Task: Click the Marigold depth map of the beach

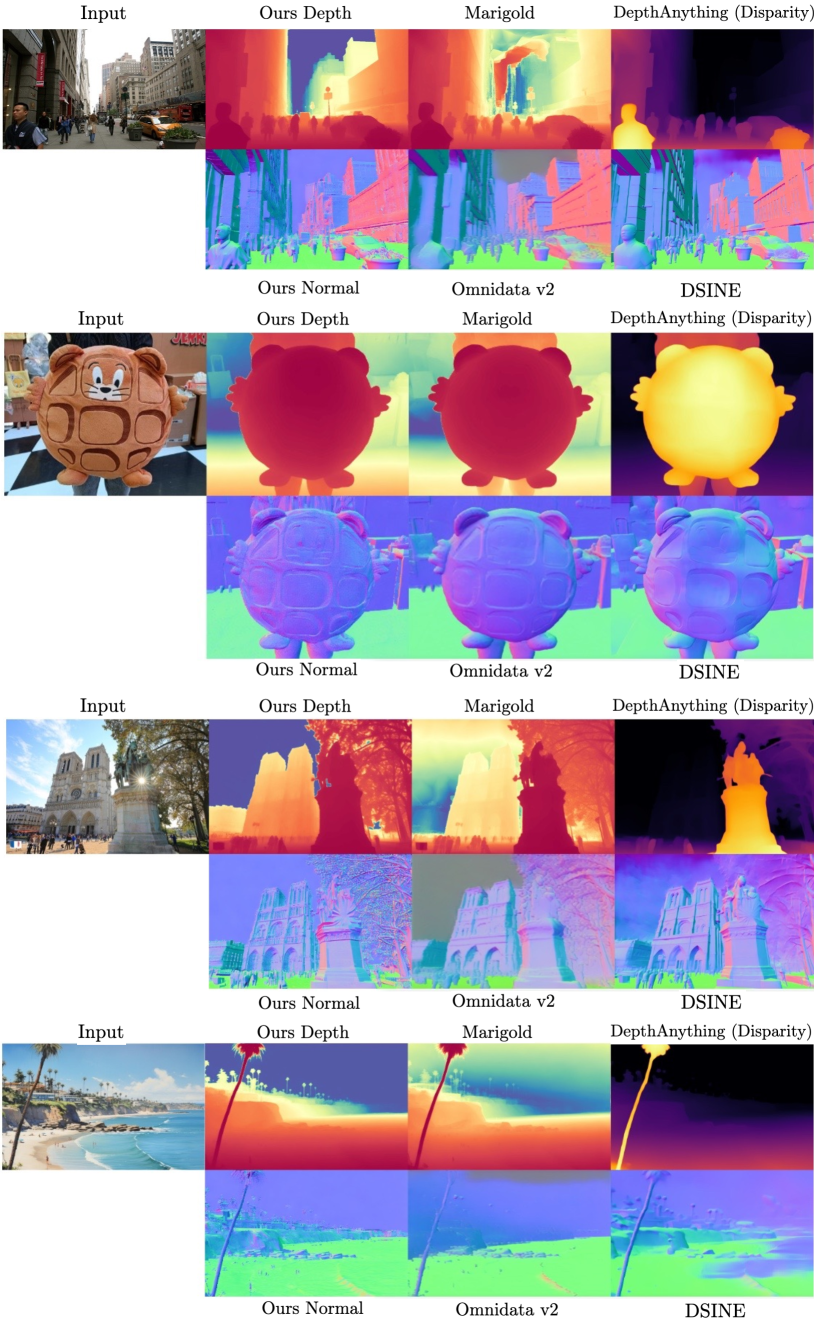Action: 509,1107
